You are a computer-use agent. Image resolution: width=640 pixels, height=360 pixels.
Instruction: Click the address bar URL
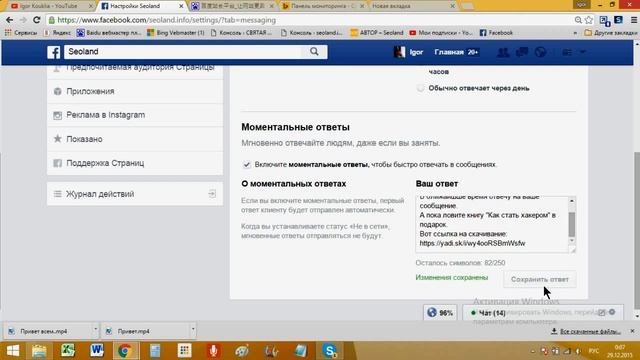[x=167, y=20]
